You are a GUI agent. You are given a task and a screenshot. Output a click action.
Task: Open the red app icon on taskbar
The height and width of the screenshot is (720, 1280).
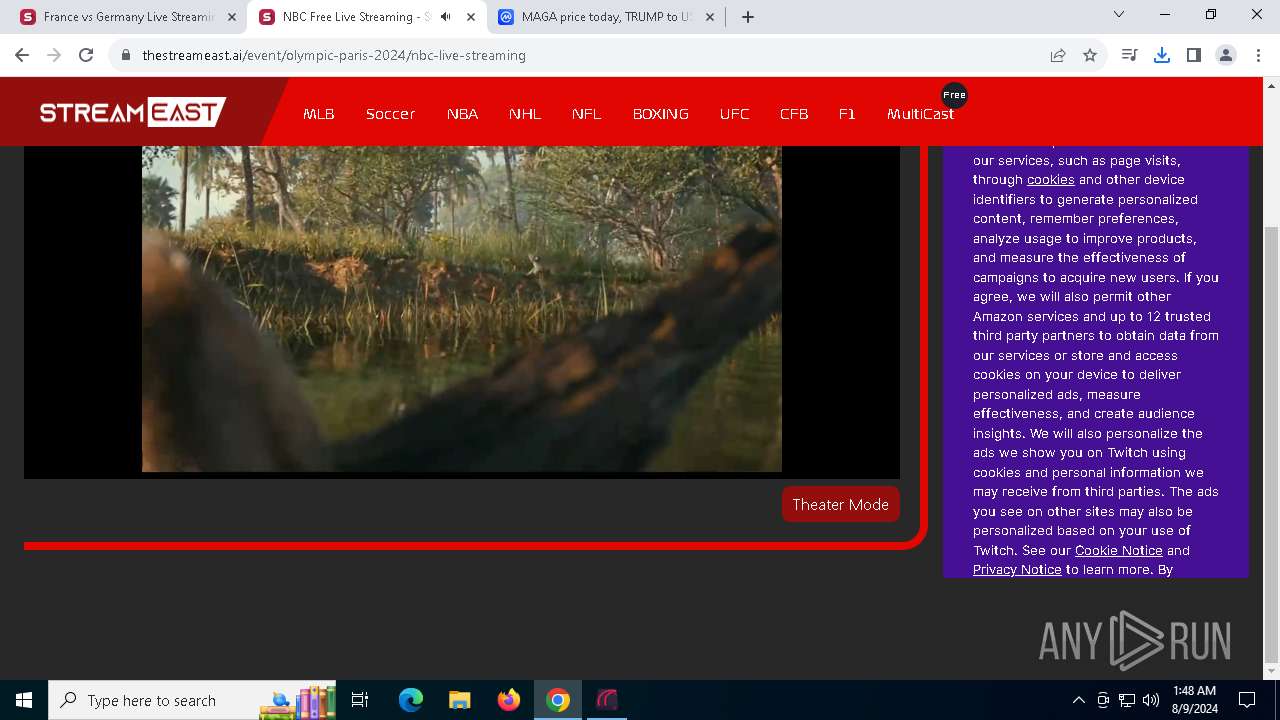pyautogui.click(x=607, y=700)
